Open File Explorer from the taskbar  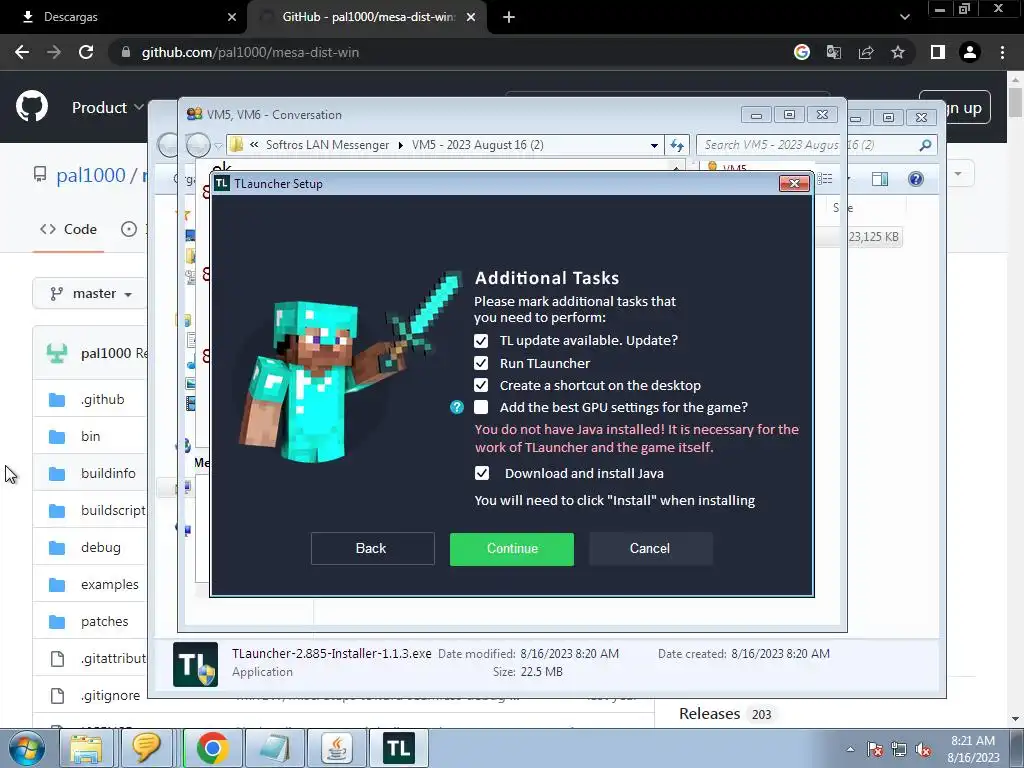coord(86,748)
